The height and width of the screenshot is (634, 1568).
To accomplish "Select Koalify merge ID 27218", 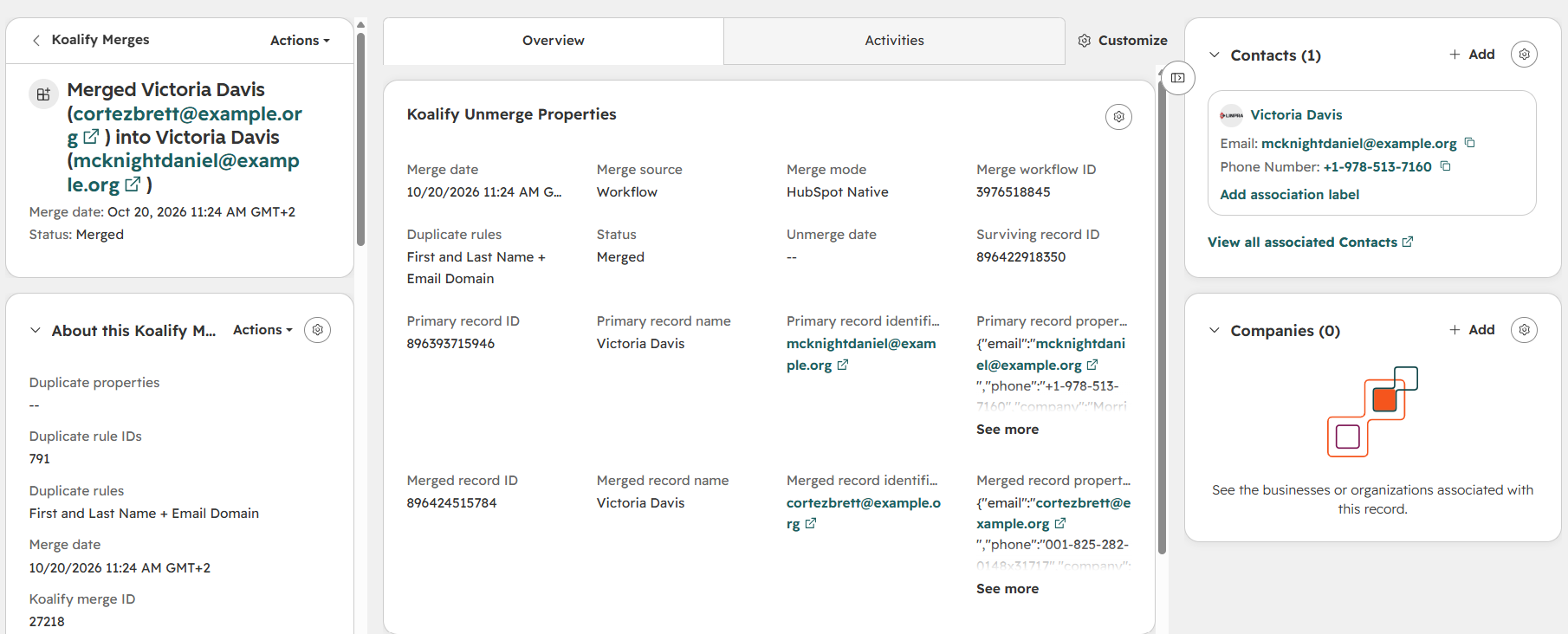I will pos(47,622).
